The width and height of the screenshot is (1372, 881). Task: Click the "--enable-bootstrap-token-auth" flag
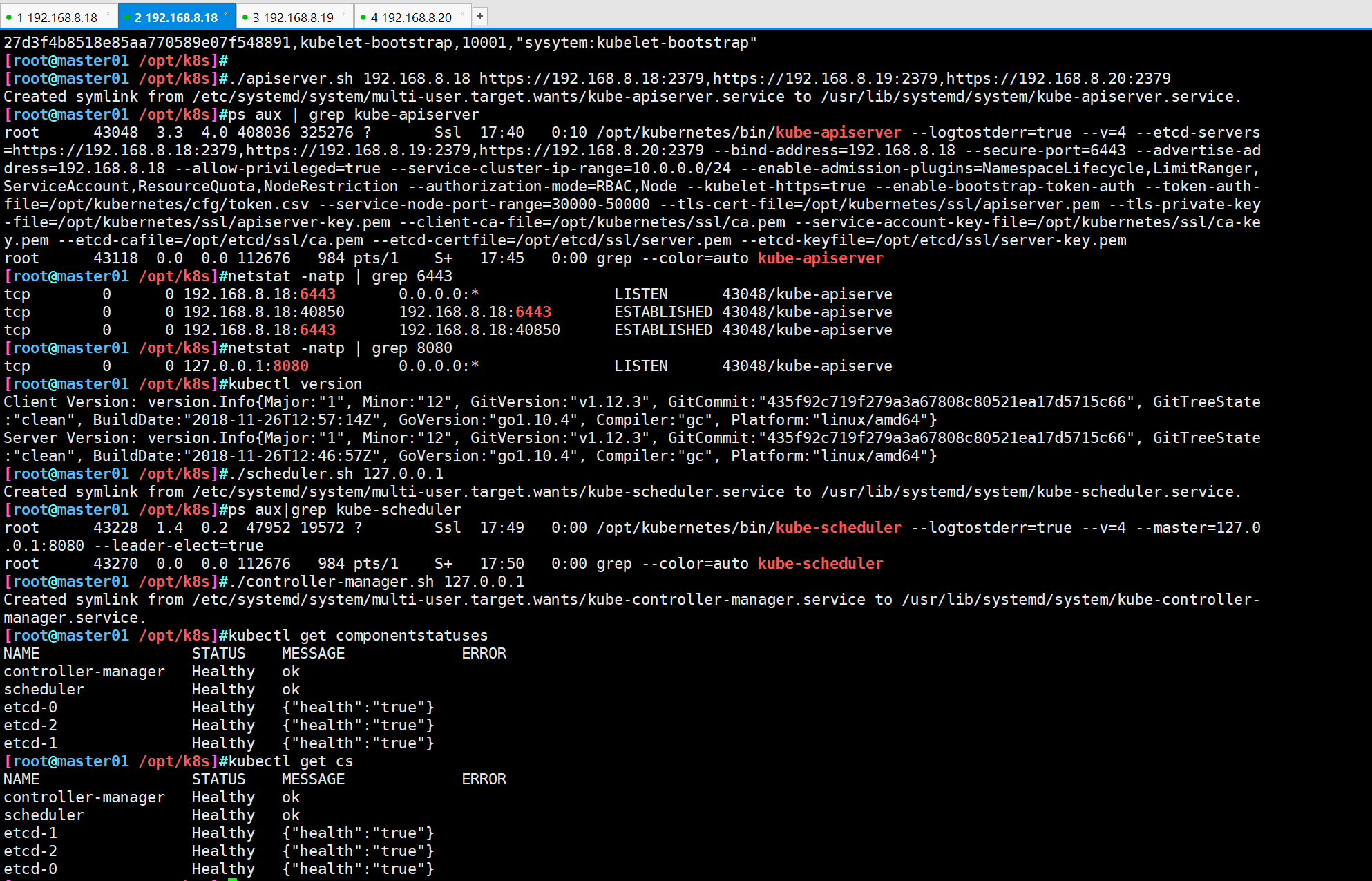(x=1004, y=187)
